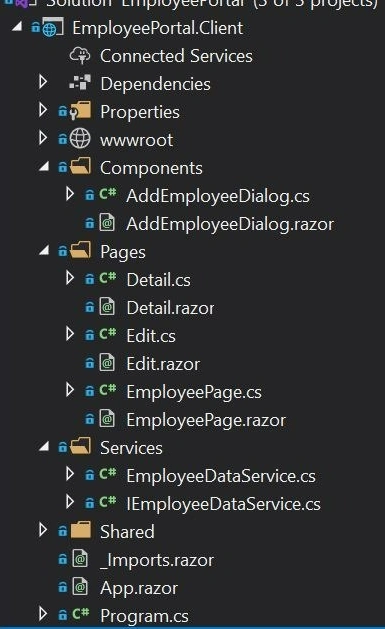Select the Properties label
This screenshot has width=385, height=629.
140,112
